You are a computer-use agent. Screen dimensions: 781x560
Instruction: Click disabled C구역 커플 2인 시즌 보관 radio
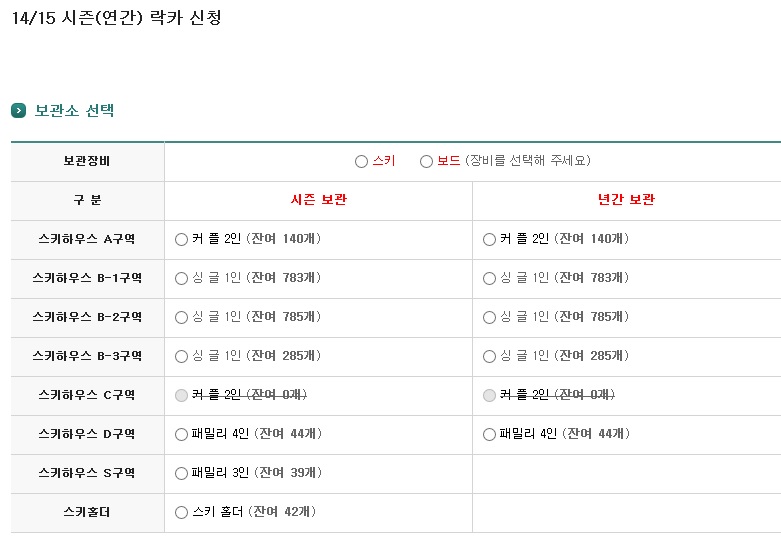(181, 396)
